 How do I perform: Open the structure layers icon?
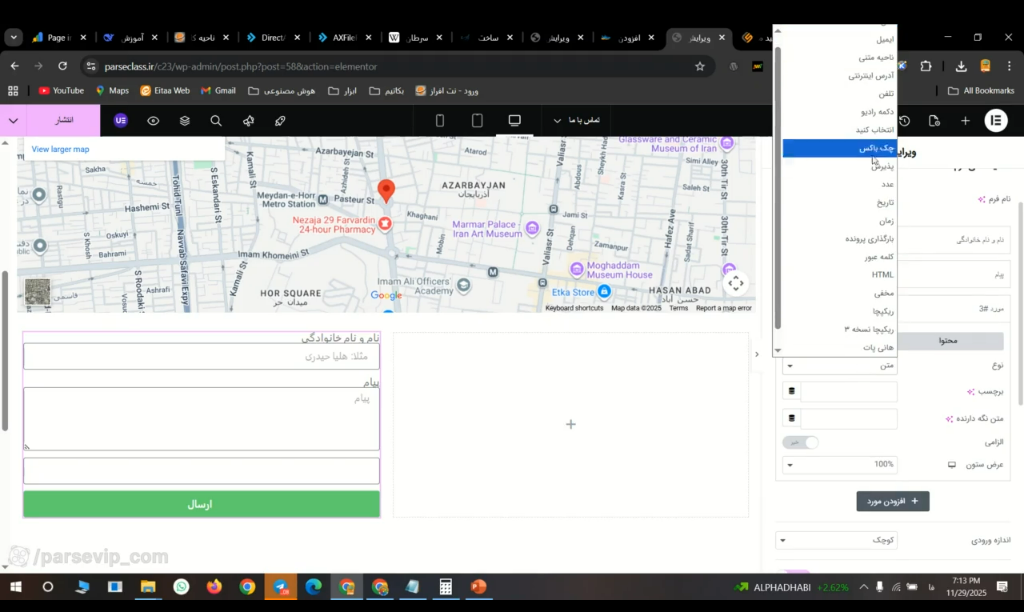coord(185,121)
